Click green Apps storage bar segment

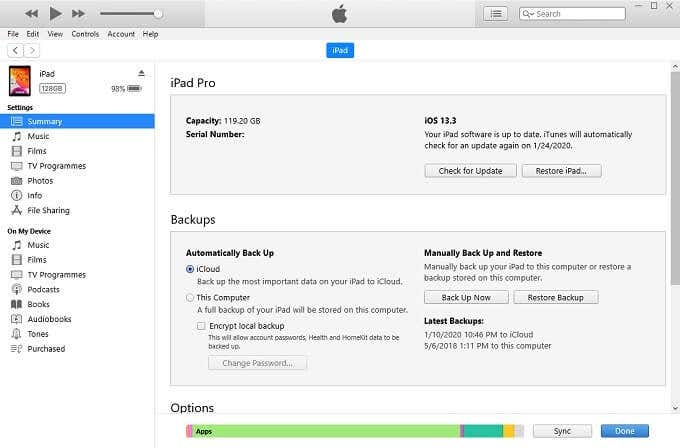click(326, 431)
